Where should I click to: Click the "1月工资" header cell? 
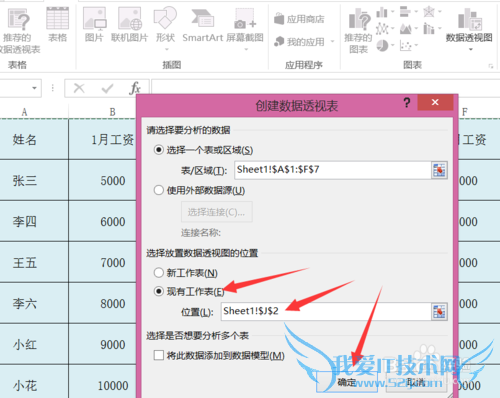(102, 139)
